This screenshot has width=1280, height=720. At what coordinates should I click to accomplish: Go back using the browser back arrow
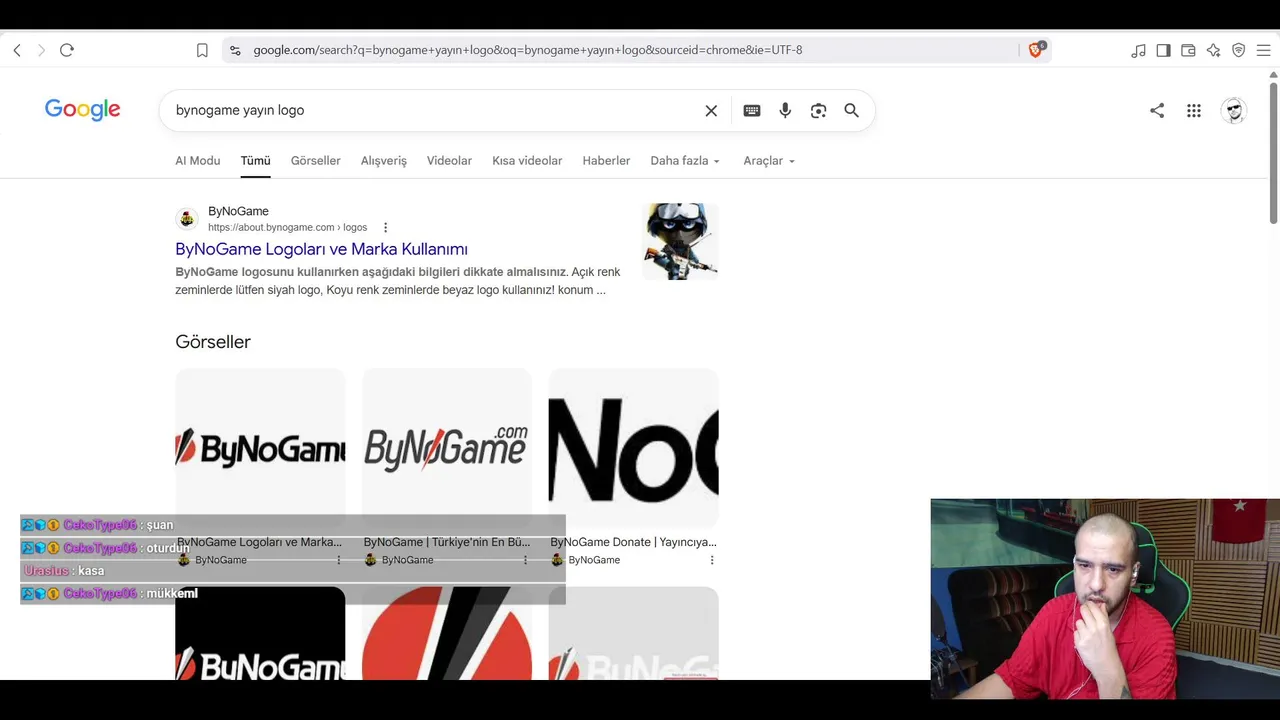(x=17, y=50)
